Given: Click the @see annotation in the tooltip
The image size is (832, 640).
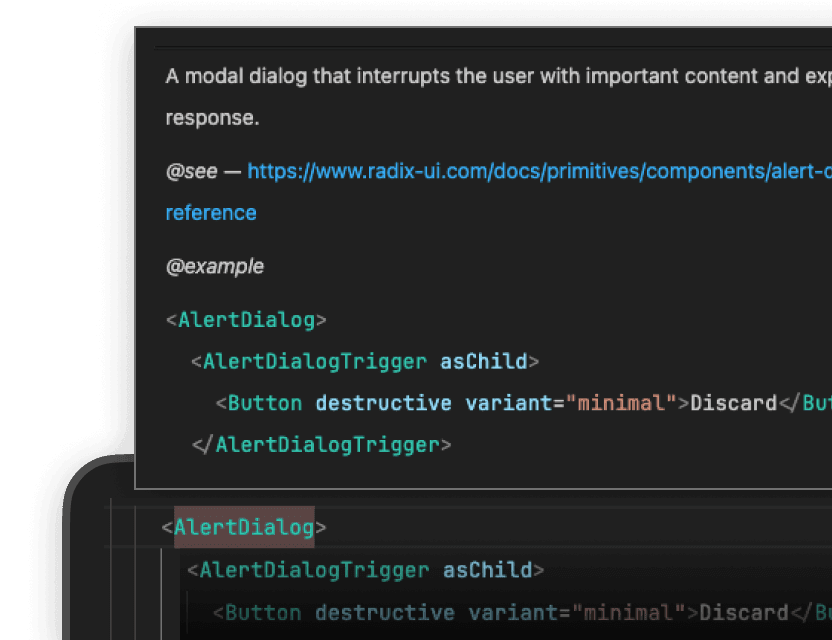Looking at the screenshot, I should [x=192, y=171].
